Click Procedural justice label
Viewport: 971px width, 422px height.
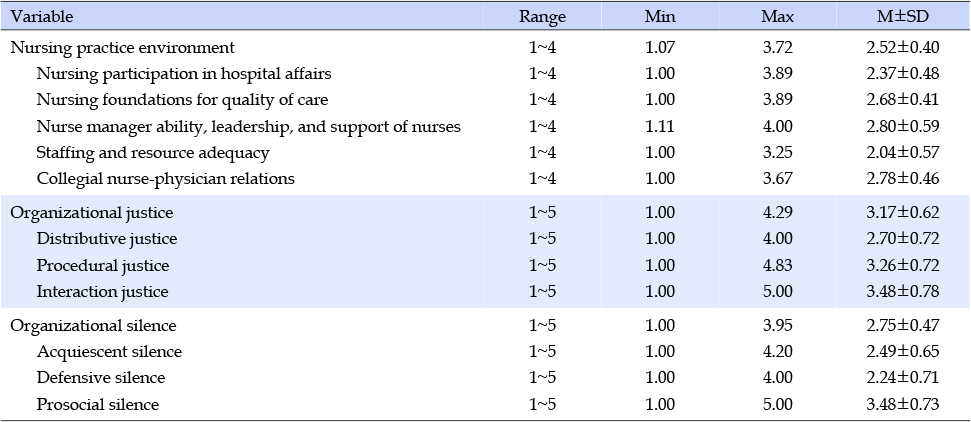(x=103, y=266)
